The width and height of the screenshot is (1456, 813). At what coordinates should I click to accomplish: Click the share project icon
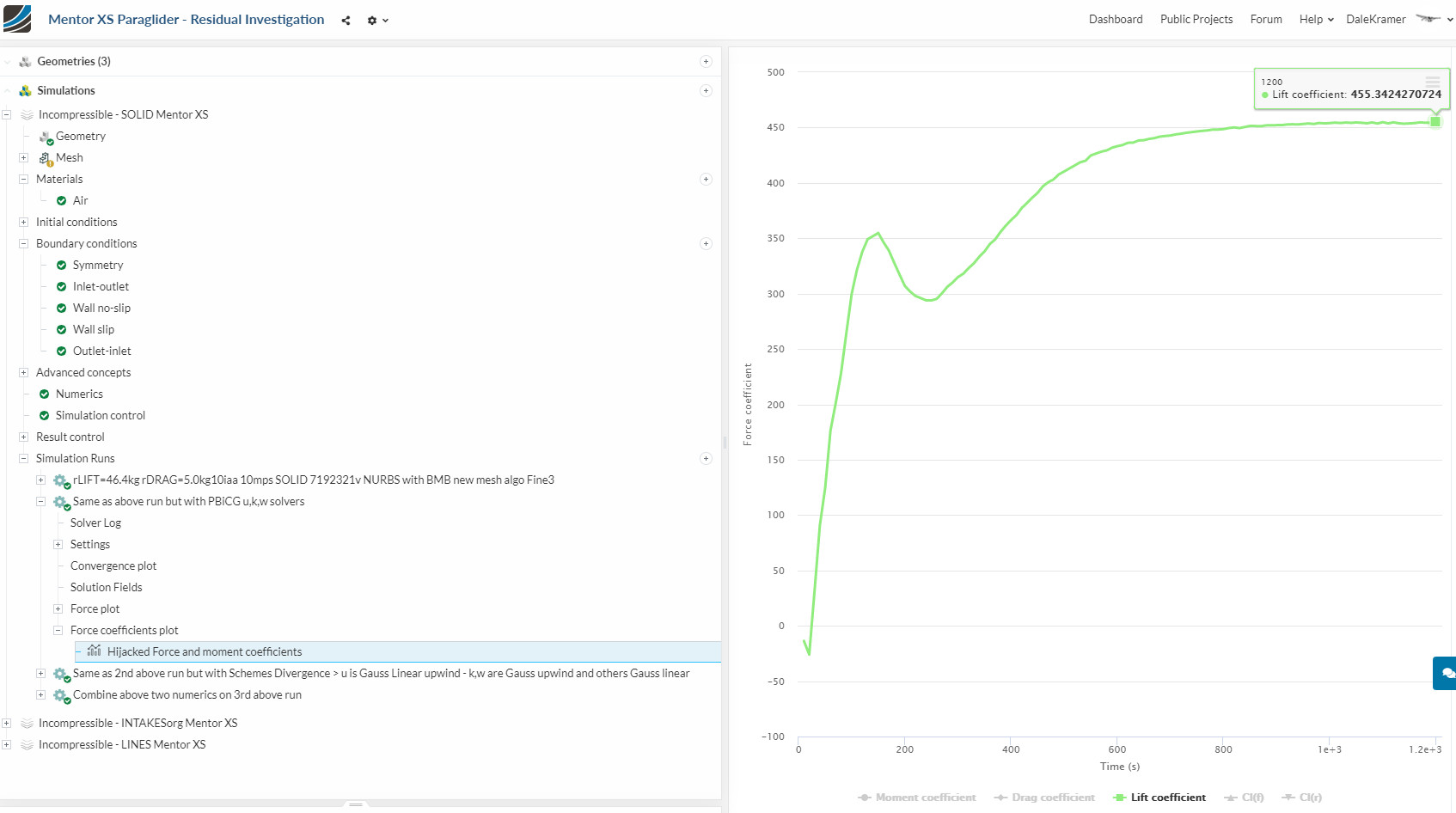tap(346, 21)
